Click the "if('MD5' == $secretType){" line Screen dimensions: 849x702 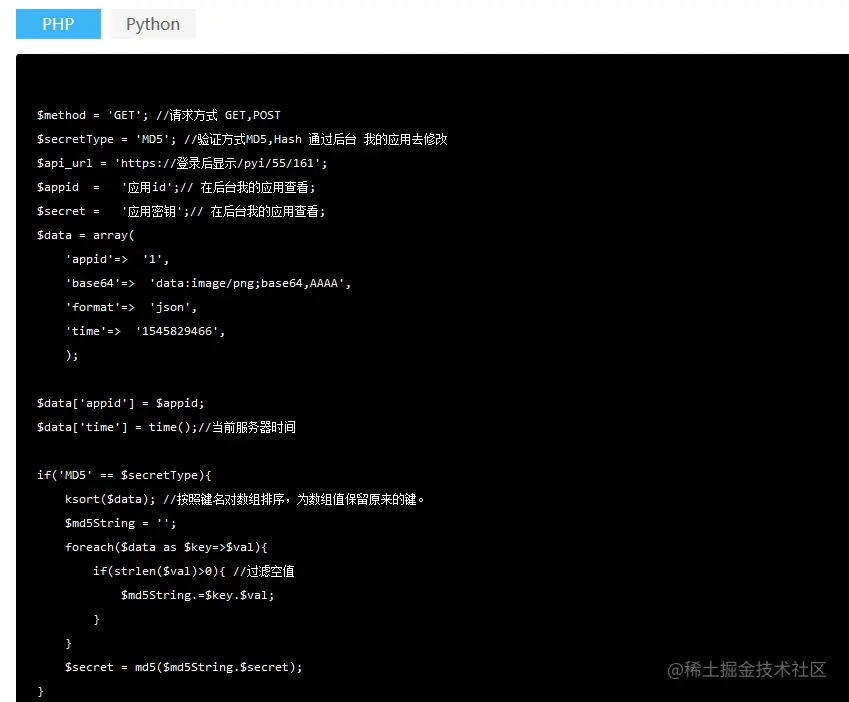pyautogui.click(x=124, y=475)
